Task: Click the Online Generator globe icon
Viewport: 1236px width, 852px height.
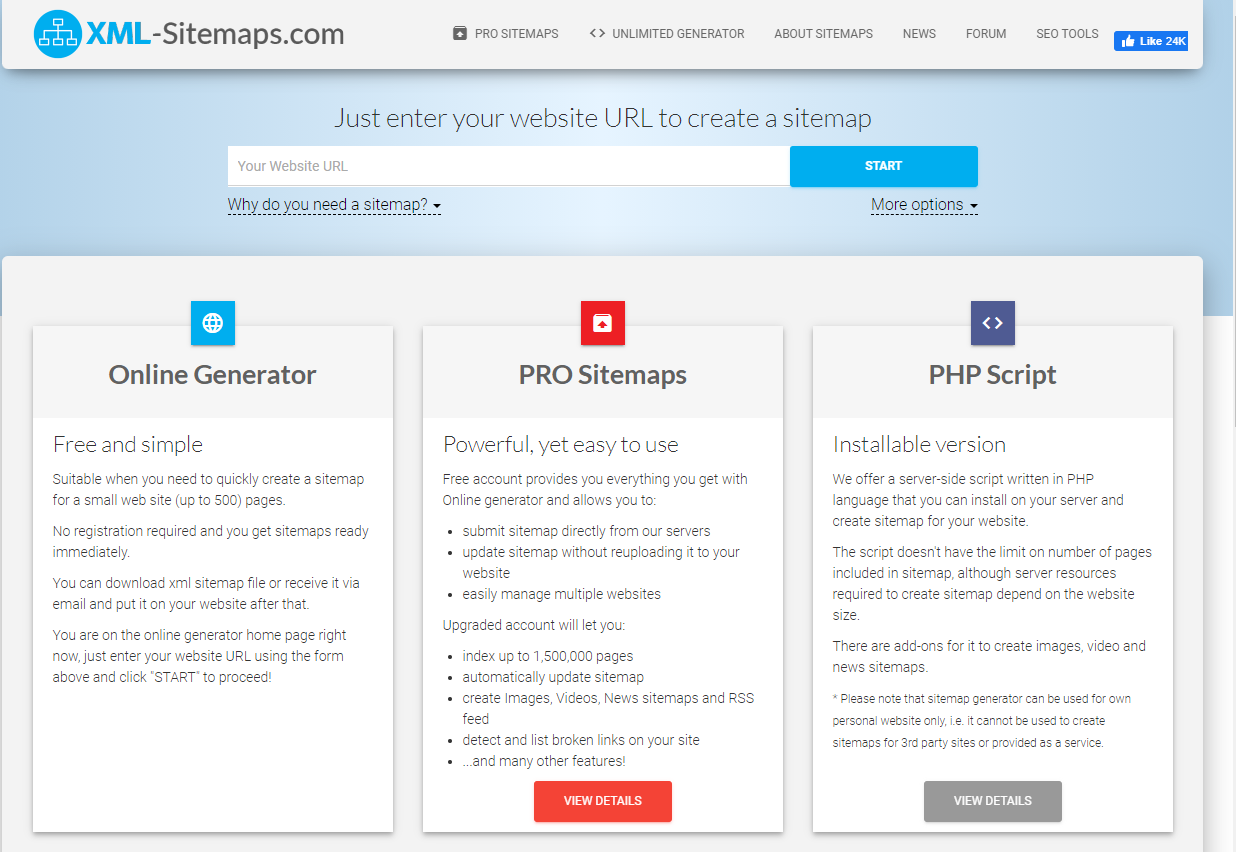Action: pyautogui.click(x=213, y=323)
